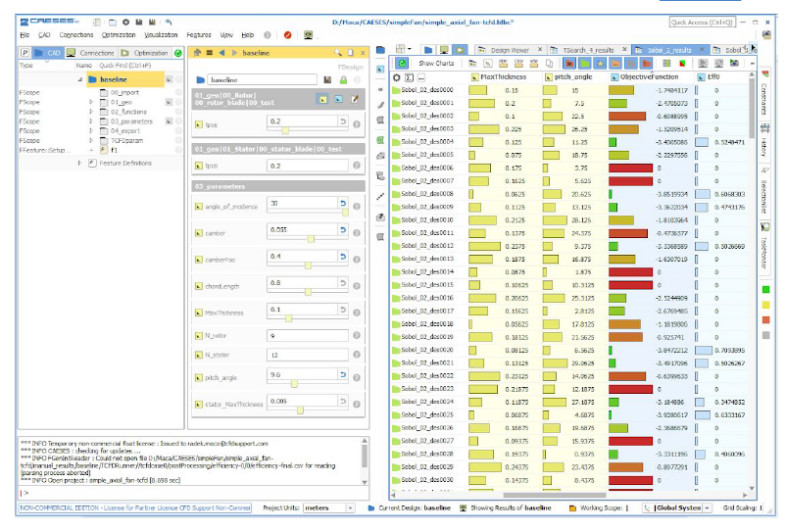Expand the 02_functions tree node

pyautogui.click(x=91, y=112)
